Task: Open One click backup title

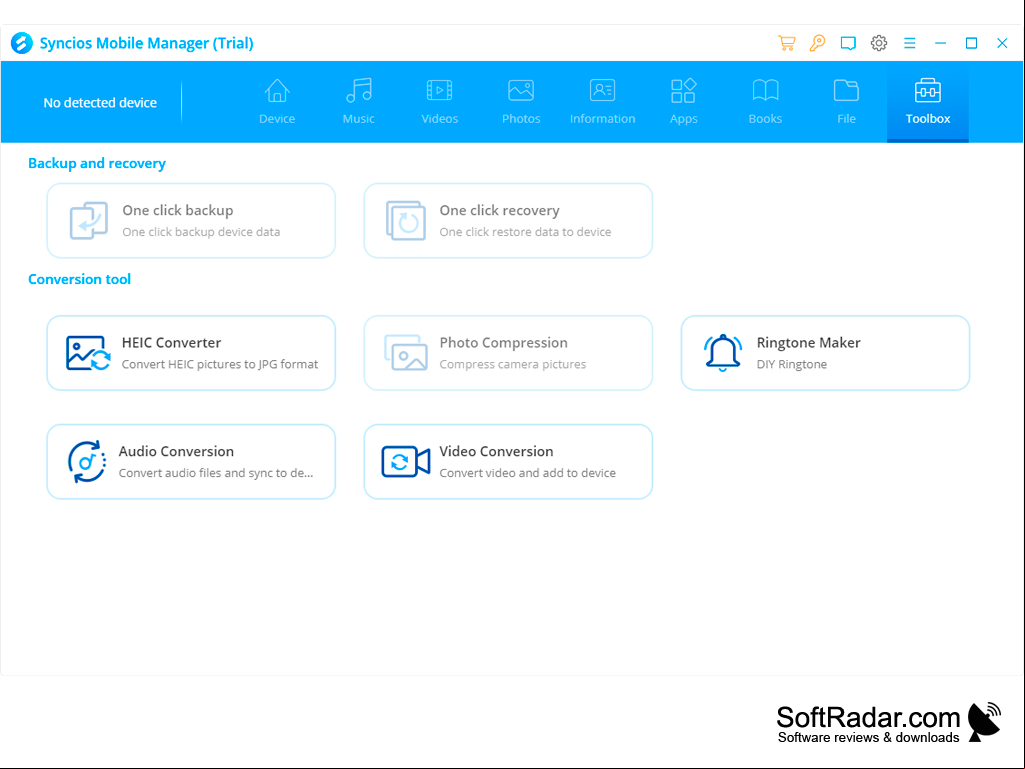Action: click(x=178, y=211)
